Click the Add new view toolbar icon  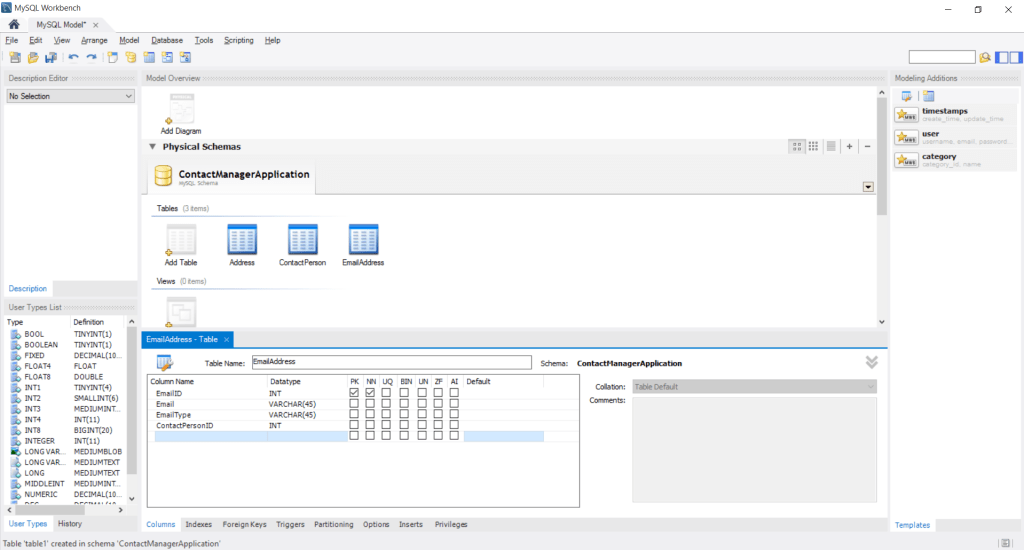[x=168, y=57]
